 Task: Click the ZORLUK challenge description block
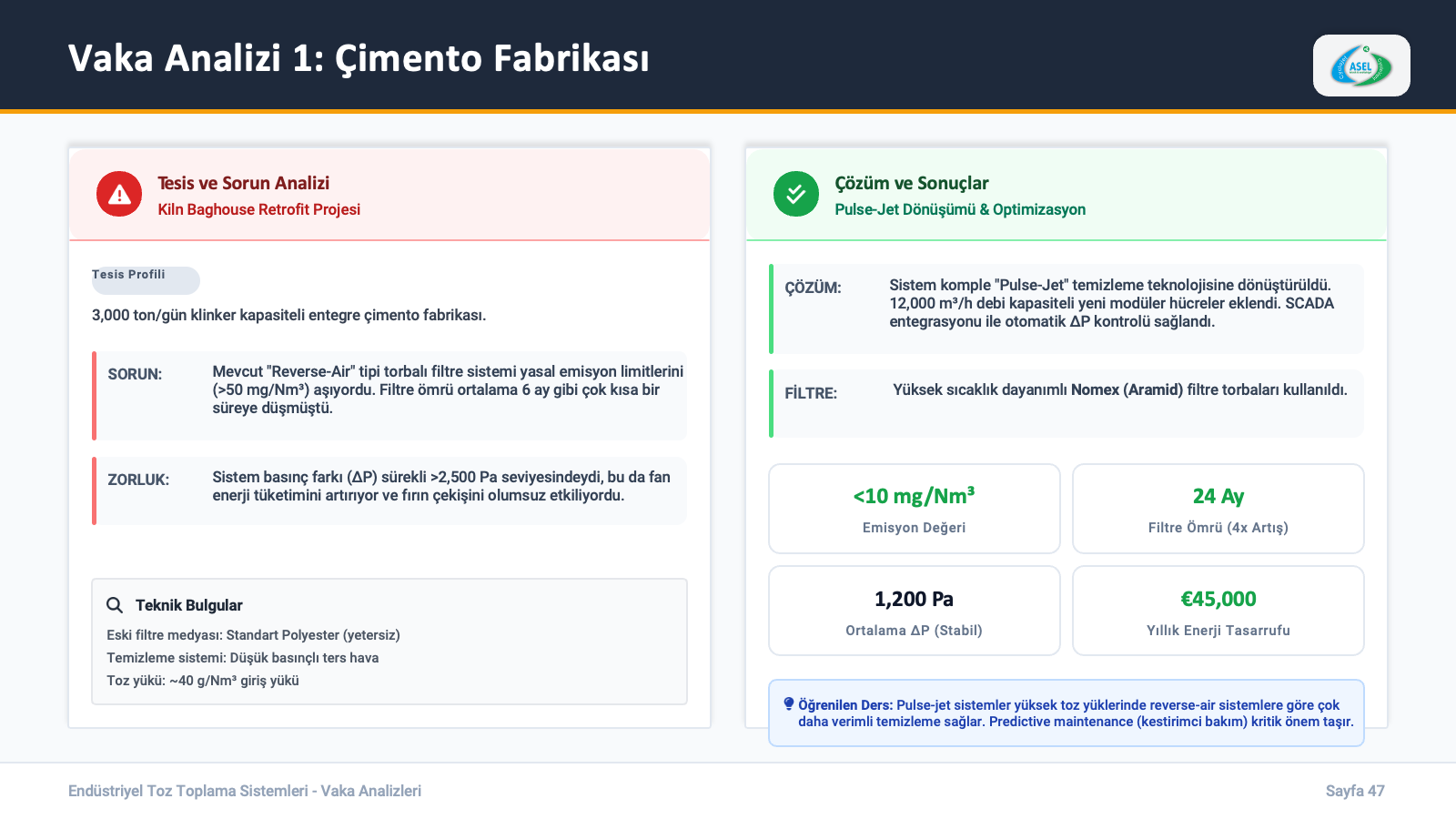[390, 490]
